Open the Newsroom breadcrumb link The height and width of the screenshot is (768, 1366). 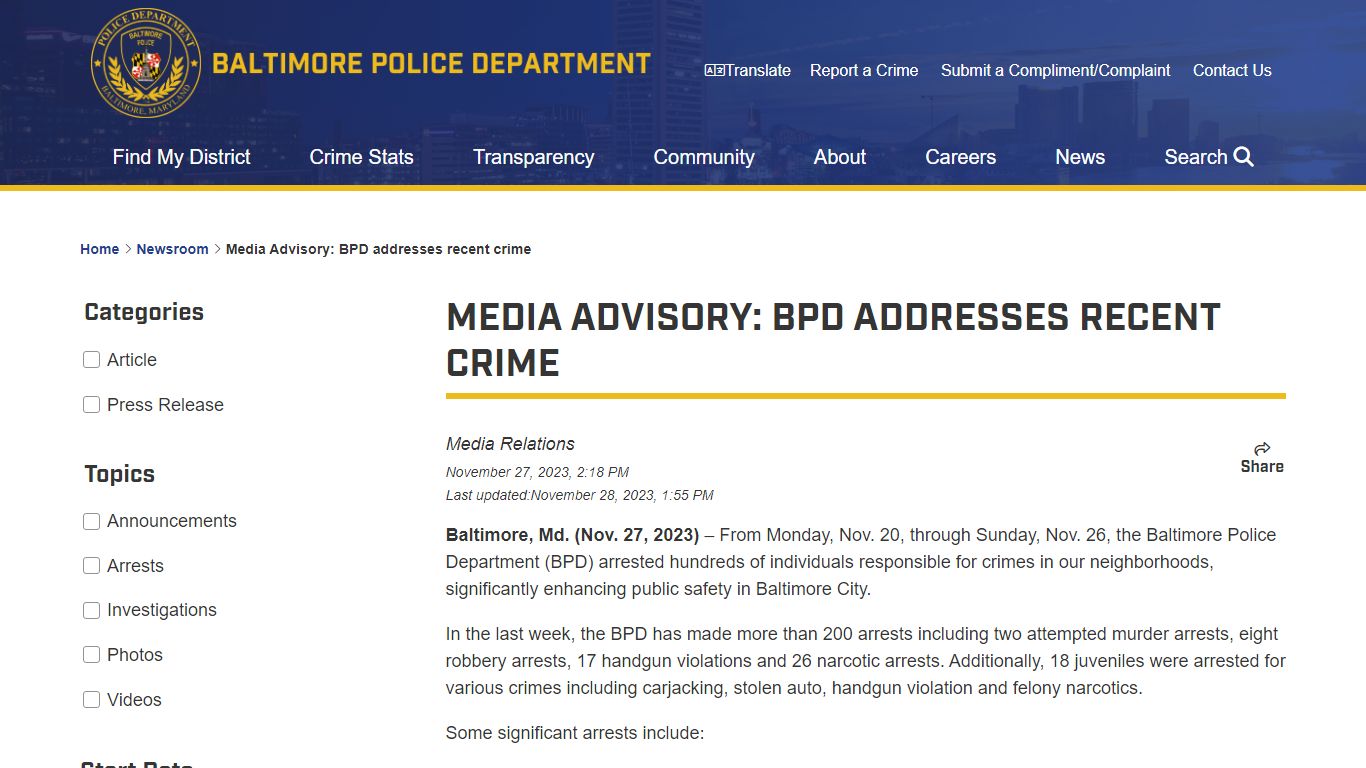click(x=172, y=249)
